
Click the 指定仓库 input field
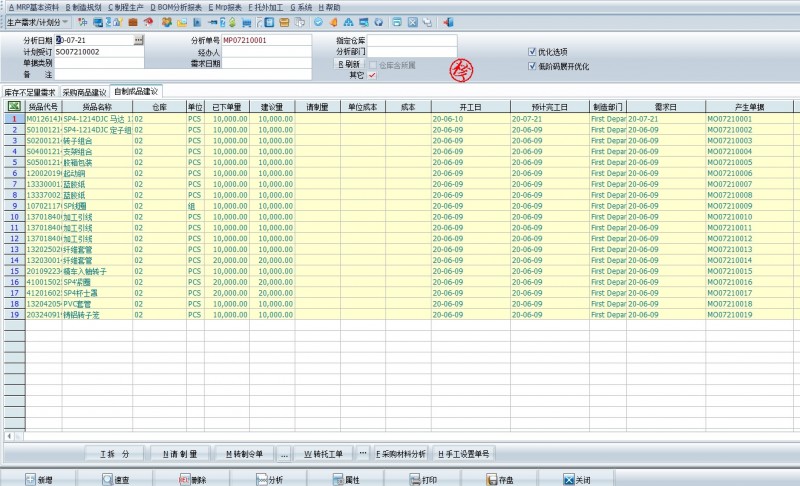[x=412, y=40]
